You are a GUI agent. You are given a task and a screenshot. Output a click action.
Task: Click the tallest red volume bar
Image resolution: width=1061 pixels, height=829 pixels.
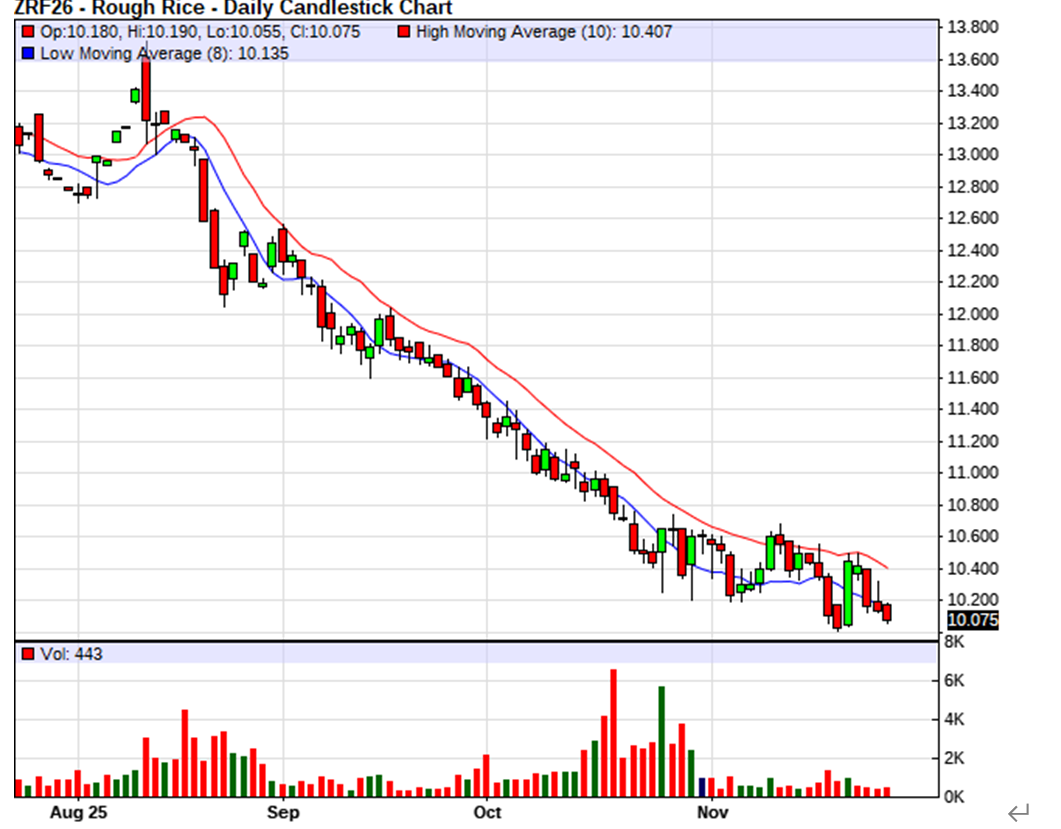click(613, 732)
